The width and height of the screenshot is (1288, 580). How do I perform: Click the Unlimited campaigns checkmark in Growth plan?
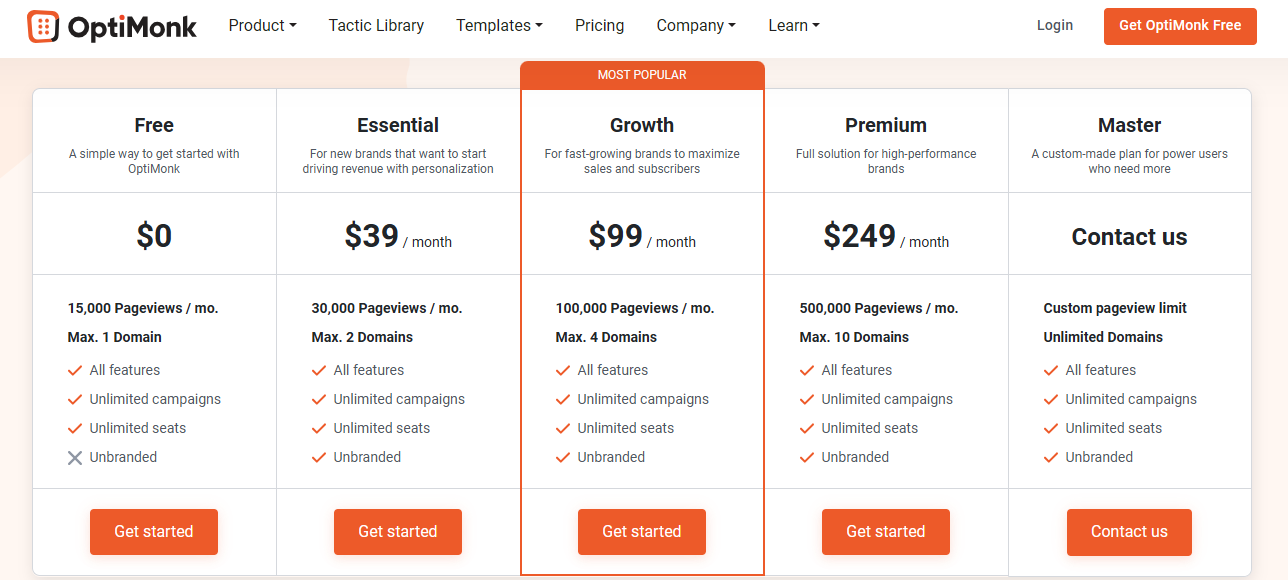563,400
